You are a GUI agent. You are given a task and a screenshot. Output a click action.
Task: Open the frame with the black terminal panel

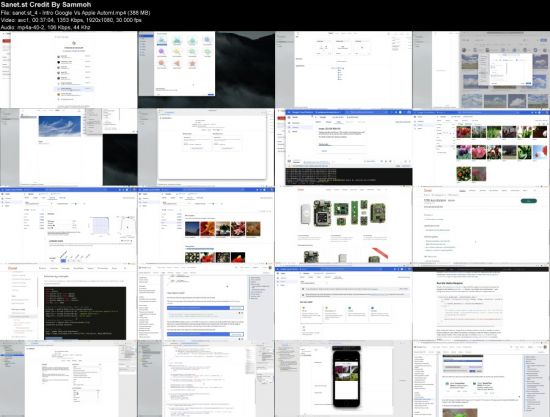click(343, 147)
